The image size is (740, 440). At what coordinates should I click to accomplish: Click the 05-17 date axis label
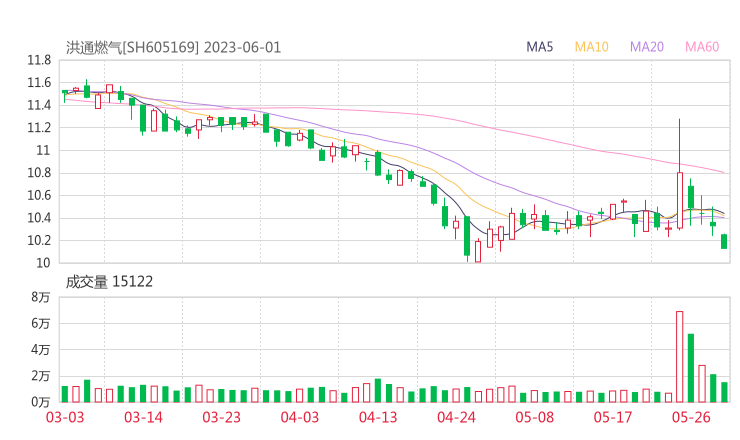pos(613,417)
